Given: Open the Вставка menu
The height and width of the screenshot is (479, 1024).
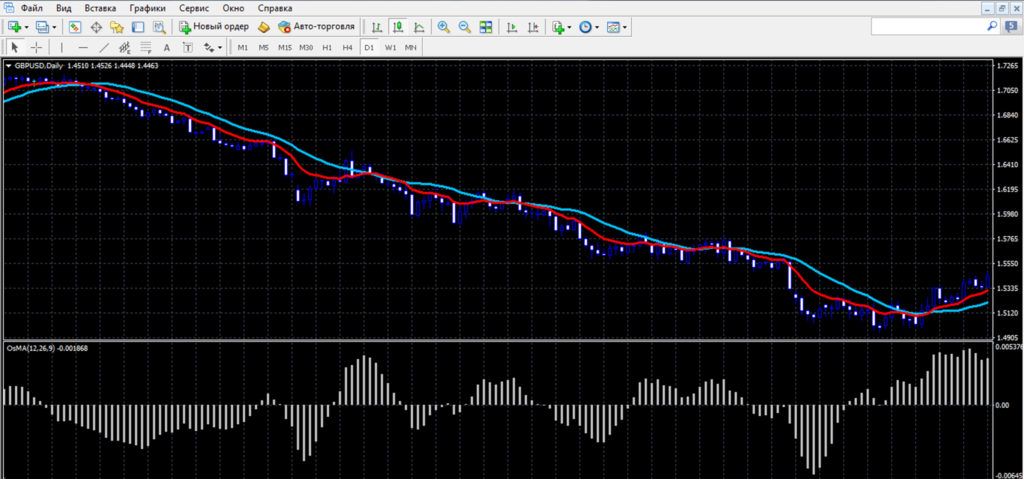Looking at the screenshot, I should point(101,8).
